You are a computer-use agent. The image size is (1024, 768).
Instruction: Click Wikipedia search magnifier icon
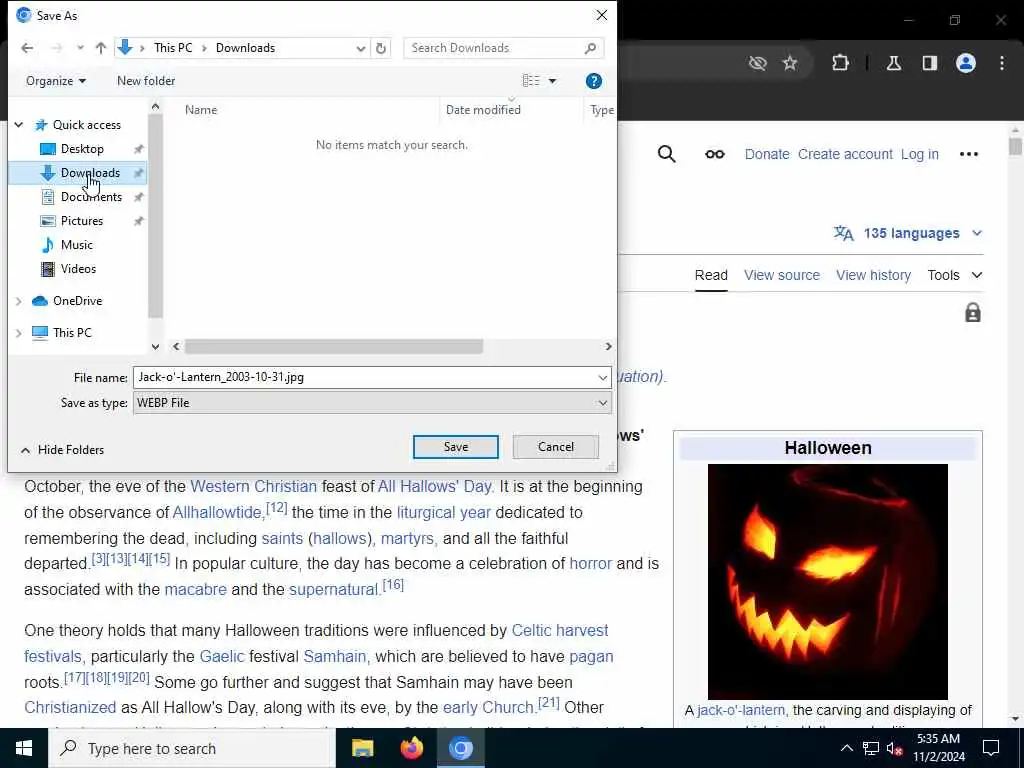(x=666, y=154)
